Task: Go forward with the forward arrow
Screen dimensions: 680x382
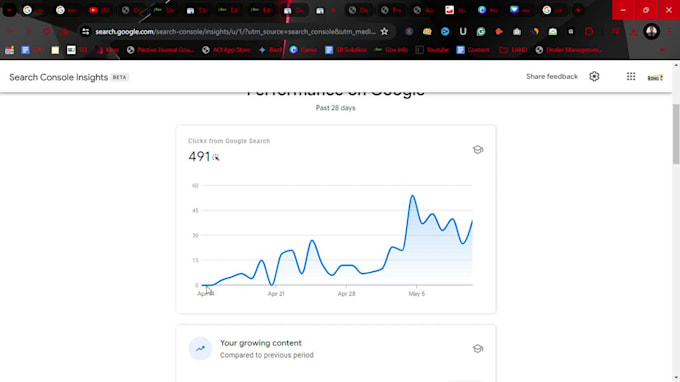Action: [29, 32]
